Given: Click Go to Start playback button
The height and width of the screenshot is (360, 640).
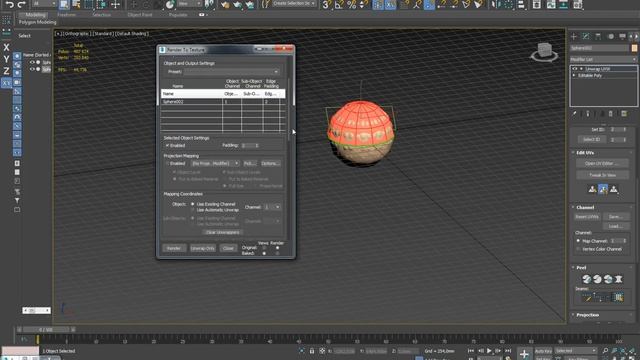Looking at the screenshot, I should coord(471,351).
